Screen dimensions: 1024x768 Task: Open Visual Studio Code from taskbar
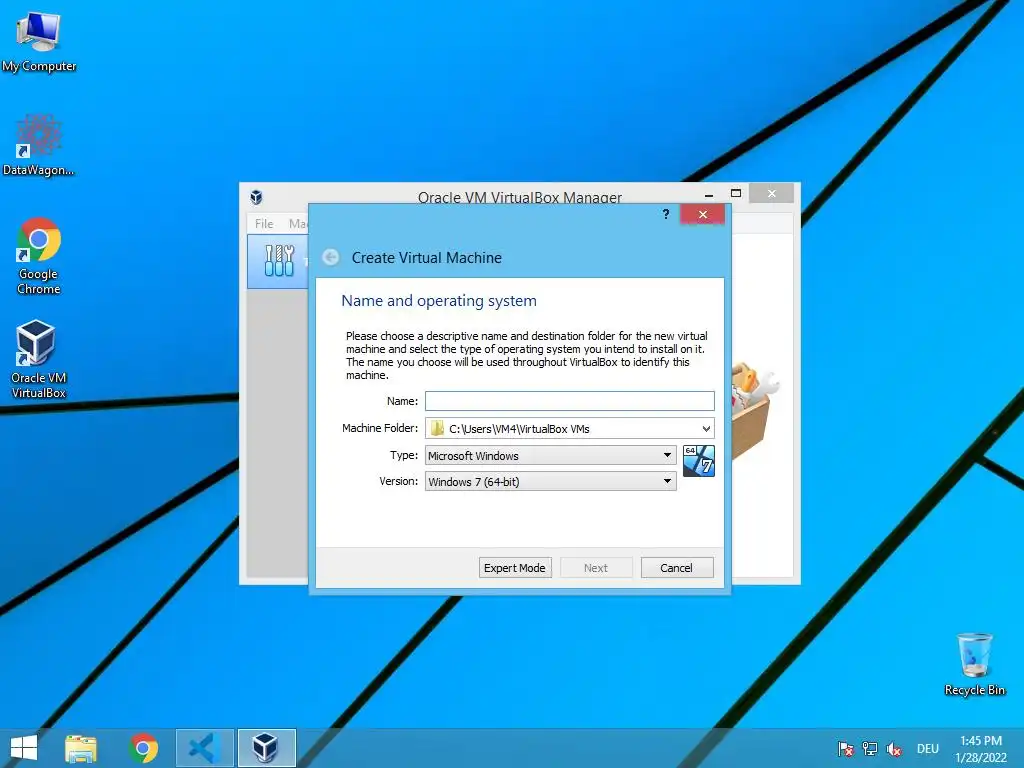(204, 748)
